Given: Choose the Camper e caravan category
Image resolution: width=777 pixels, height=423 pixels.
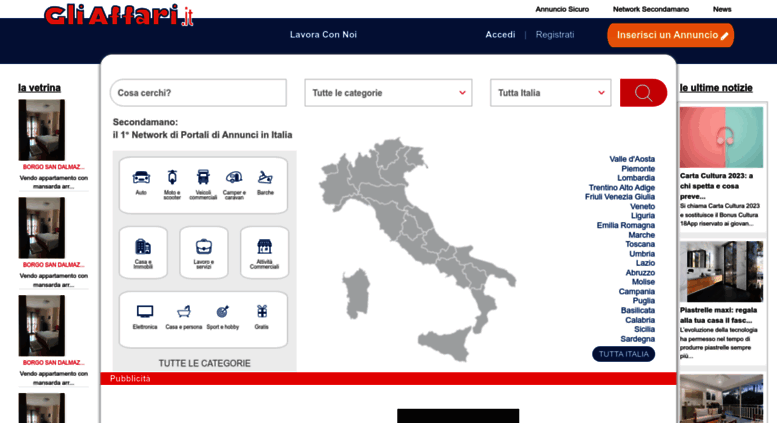Looking at the screenshot, I should 234,184.
